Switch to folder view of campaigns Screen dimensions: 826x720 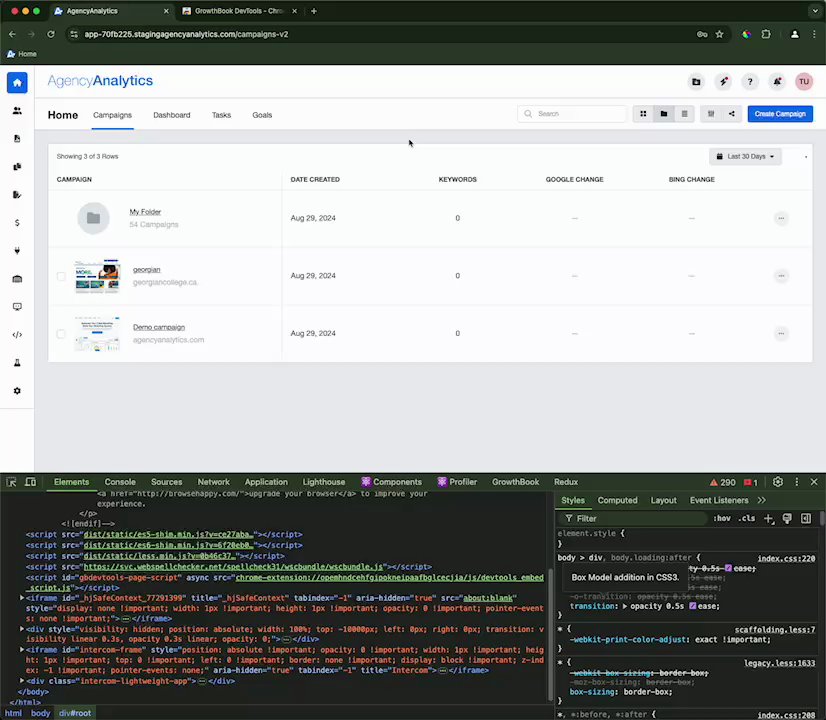[664, 114]
